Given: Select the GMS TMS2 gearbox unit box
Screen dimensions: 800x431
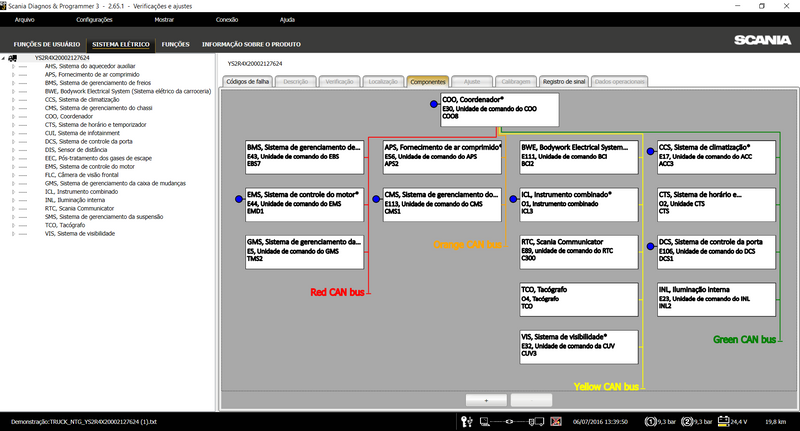Looking at the screenshot, I should tap(305, 252).
